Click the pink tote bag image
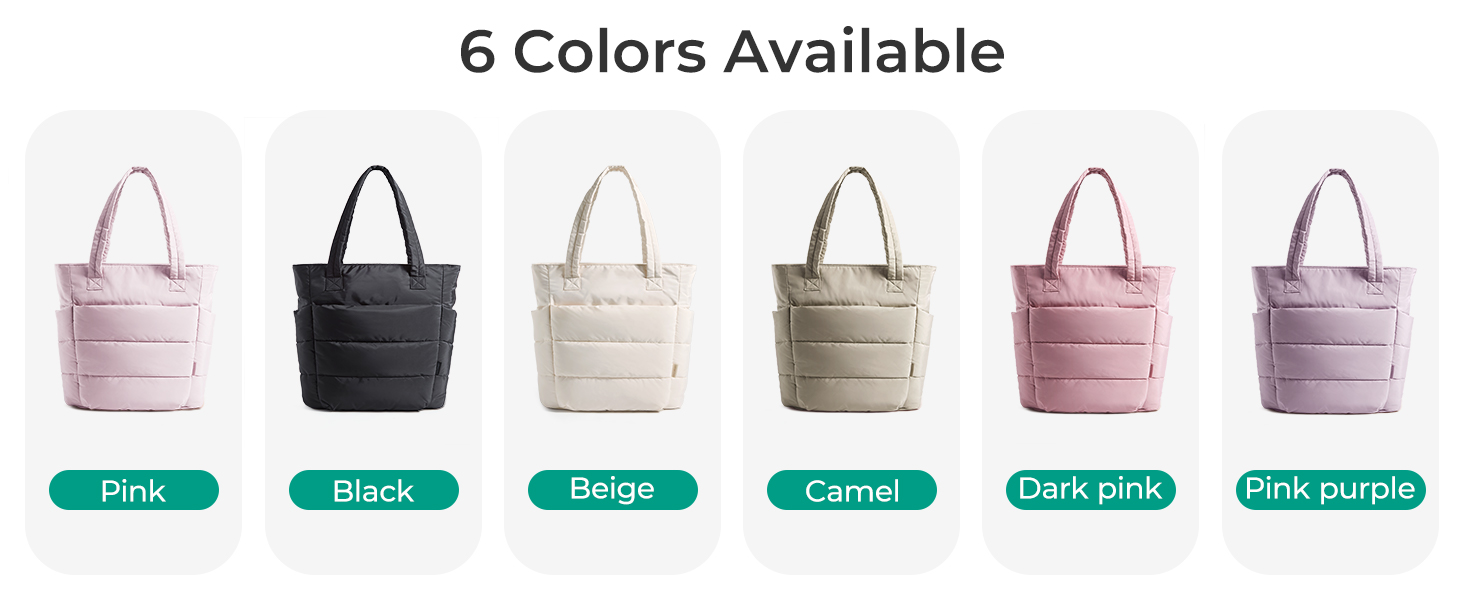This screenshot has height=600, width=1464. (134, 290)
